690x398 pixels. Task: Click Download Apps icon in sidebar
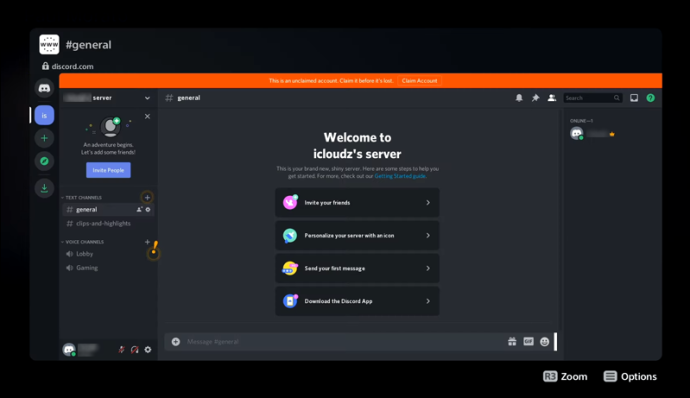click(44, 188)
